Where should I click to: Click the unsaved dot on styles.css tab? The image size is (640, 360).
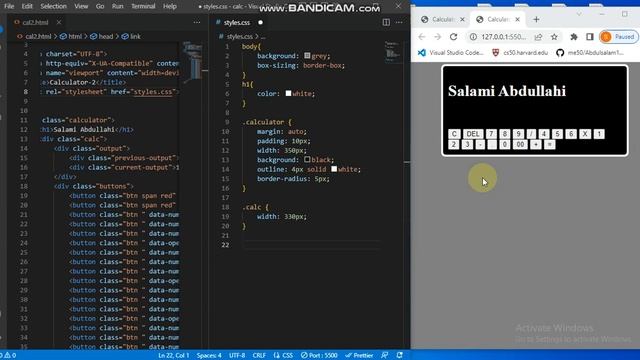[x=260, y=22]
